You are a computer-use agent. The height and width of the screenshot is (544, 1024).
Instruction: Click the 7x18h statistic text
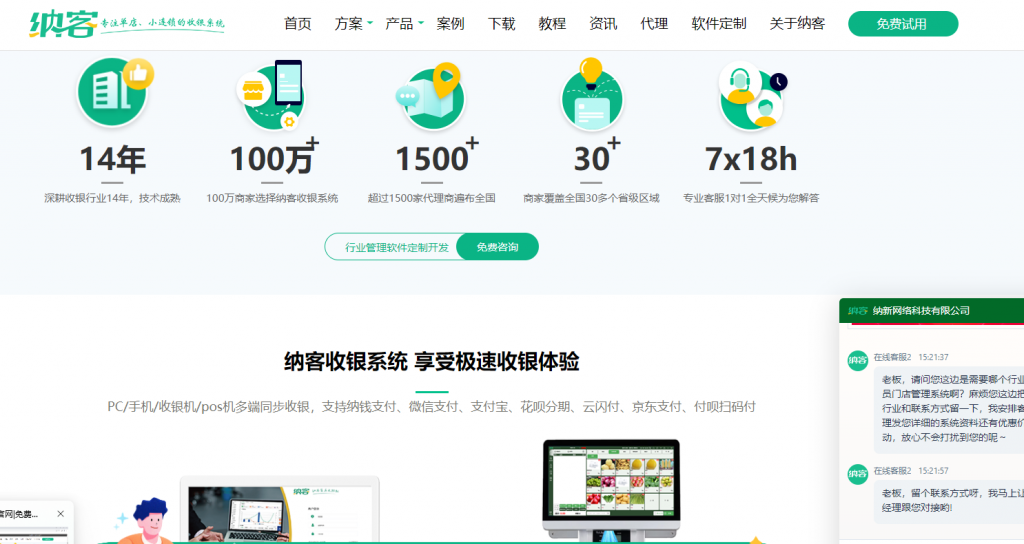tap(751, 159)
